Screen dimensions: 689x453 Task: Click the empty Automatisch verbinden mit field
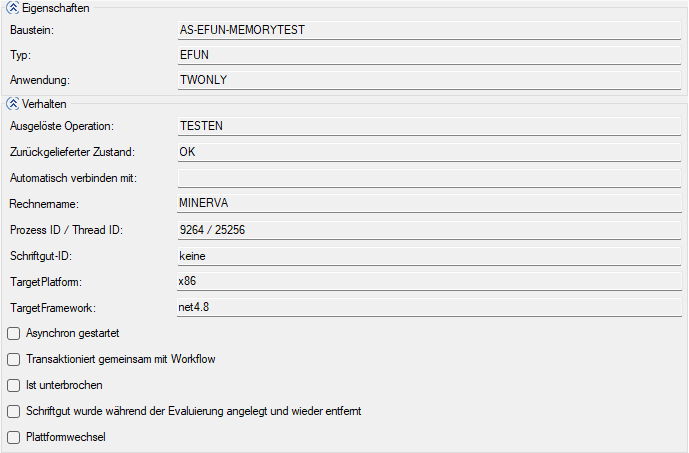tap(430, 178)
